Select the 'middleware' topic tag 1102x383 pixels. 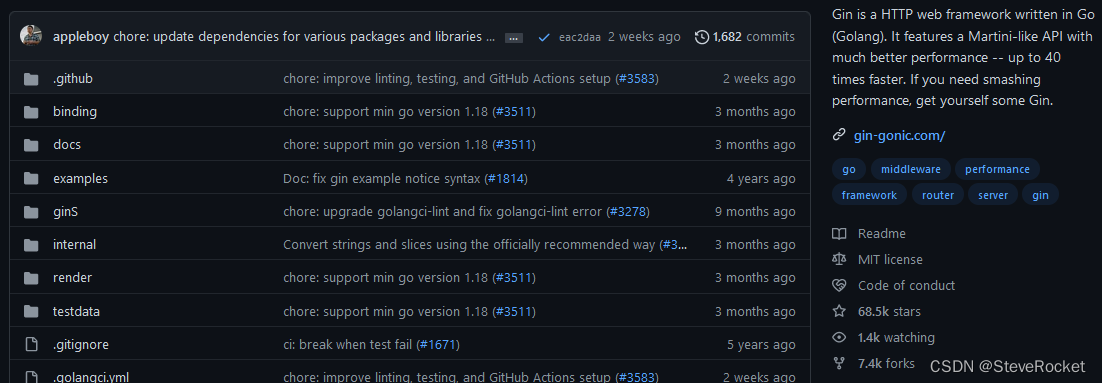tap(911, 169)
